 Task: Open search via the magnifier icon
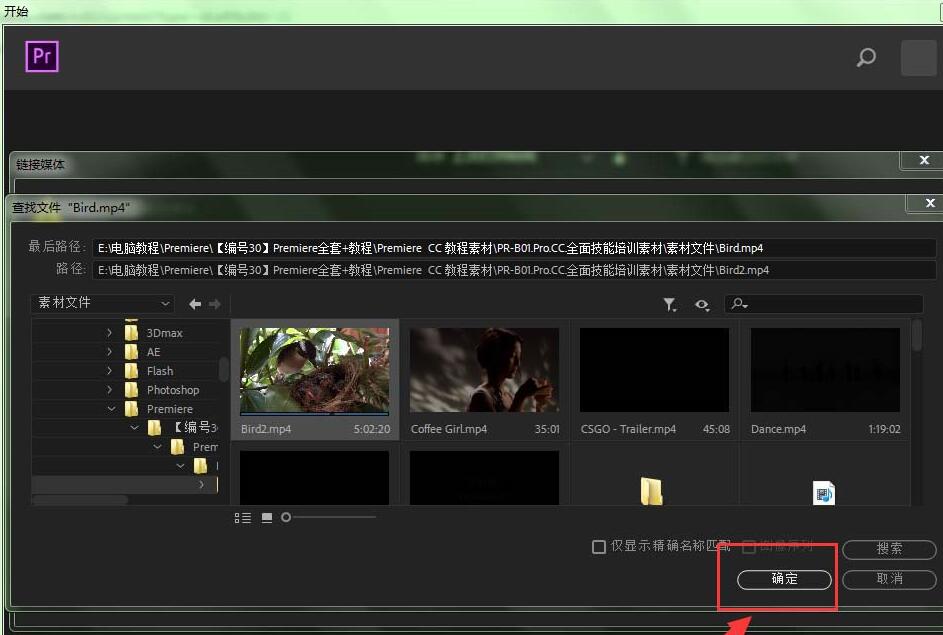866,58
